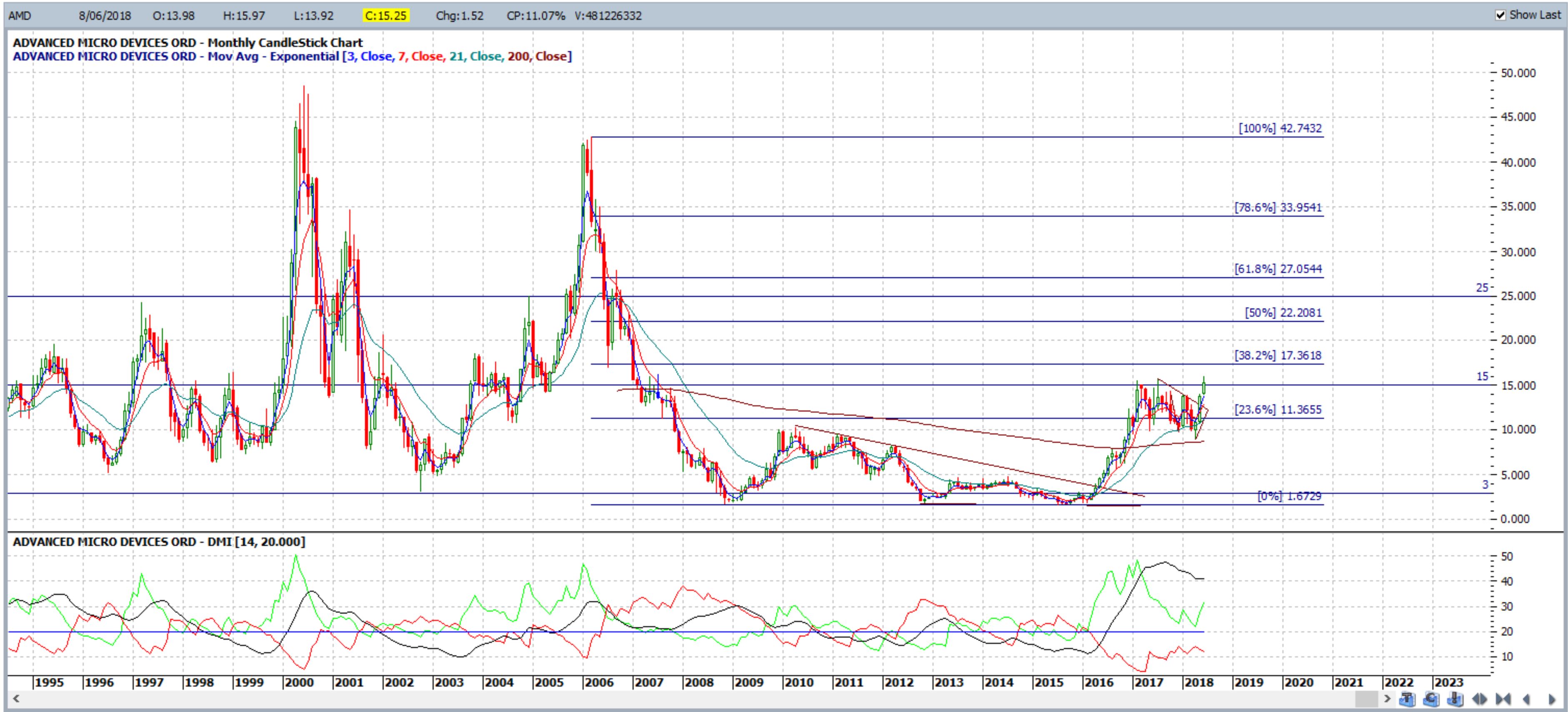
Task: Shift chart left with left triangle arrow
Action: [x=1527, y=699]
